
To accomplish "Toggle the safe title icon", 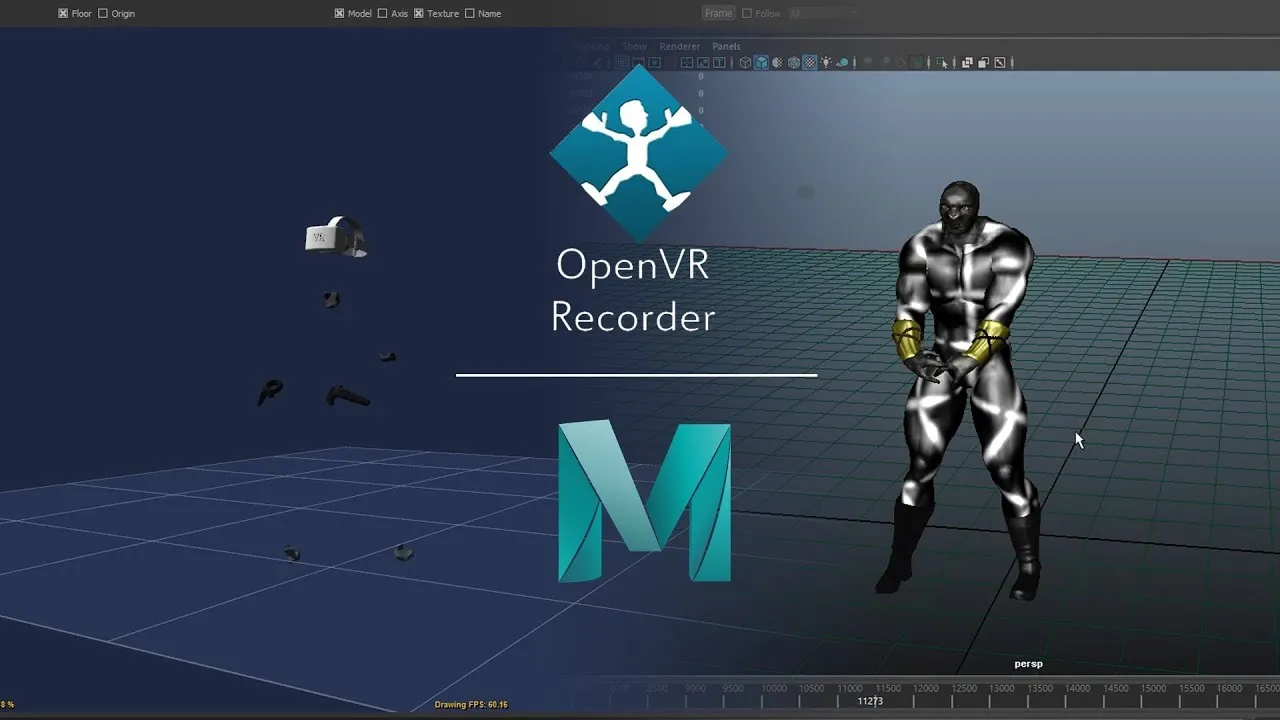I will tap(719, 62).
